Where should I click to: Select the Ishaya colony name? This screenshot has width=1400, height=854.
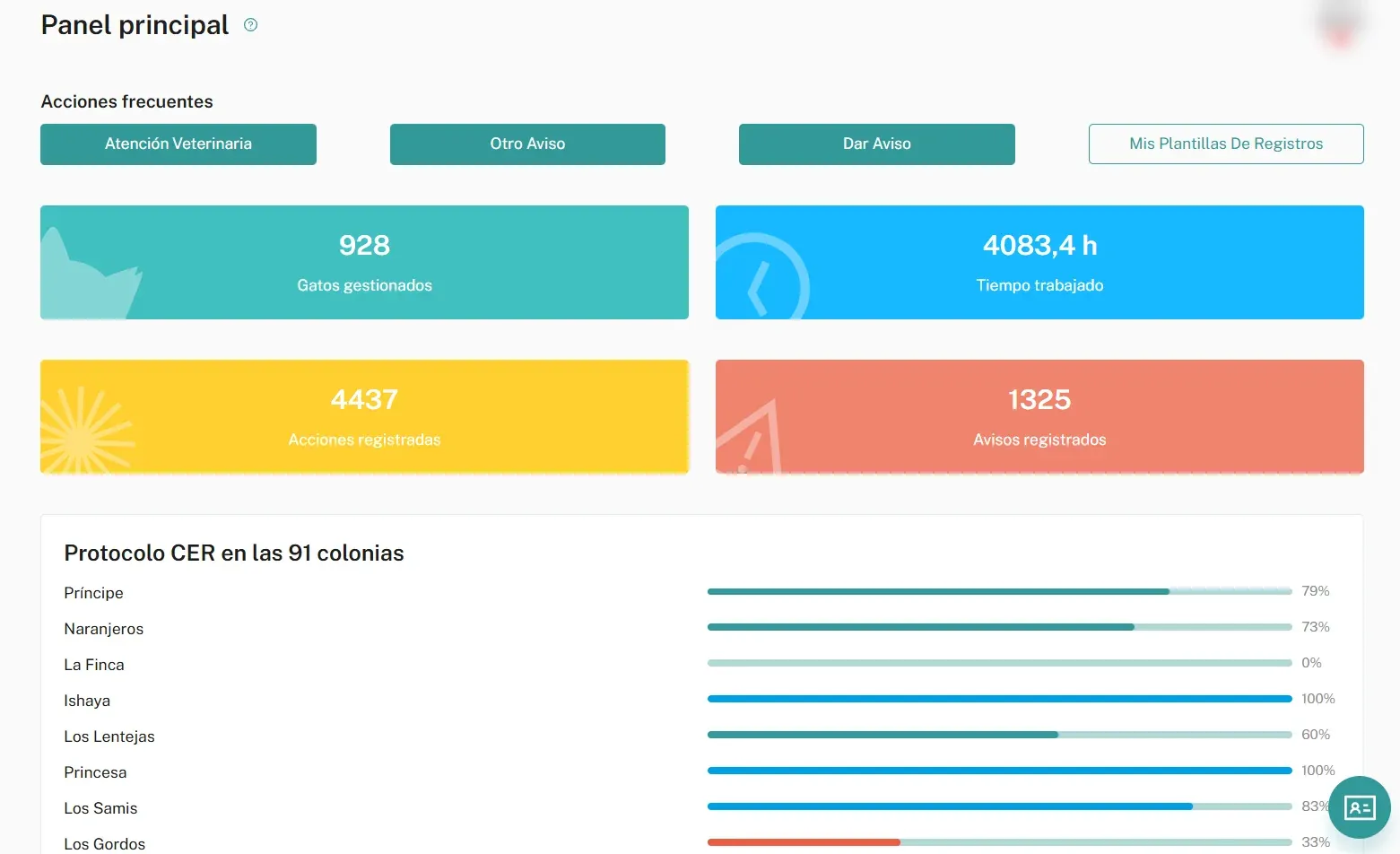pyautogui.click(x=87, y=701)
